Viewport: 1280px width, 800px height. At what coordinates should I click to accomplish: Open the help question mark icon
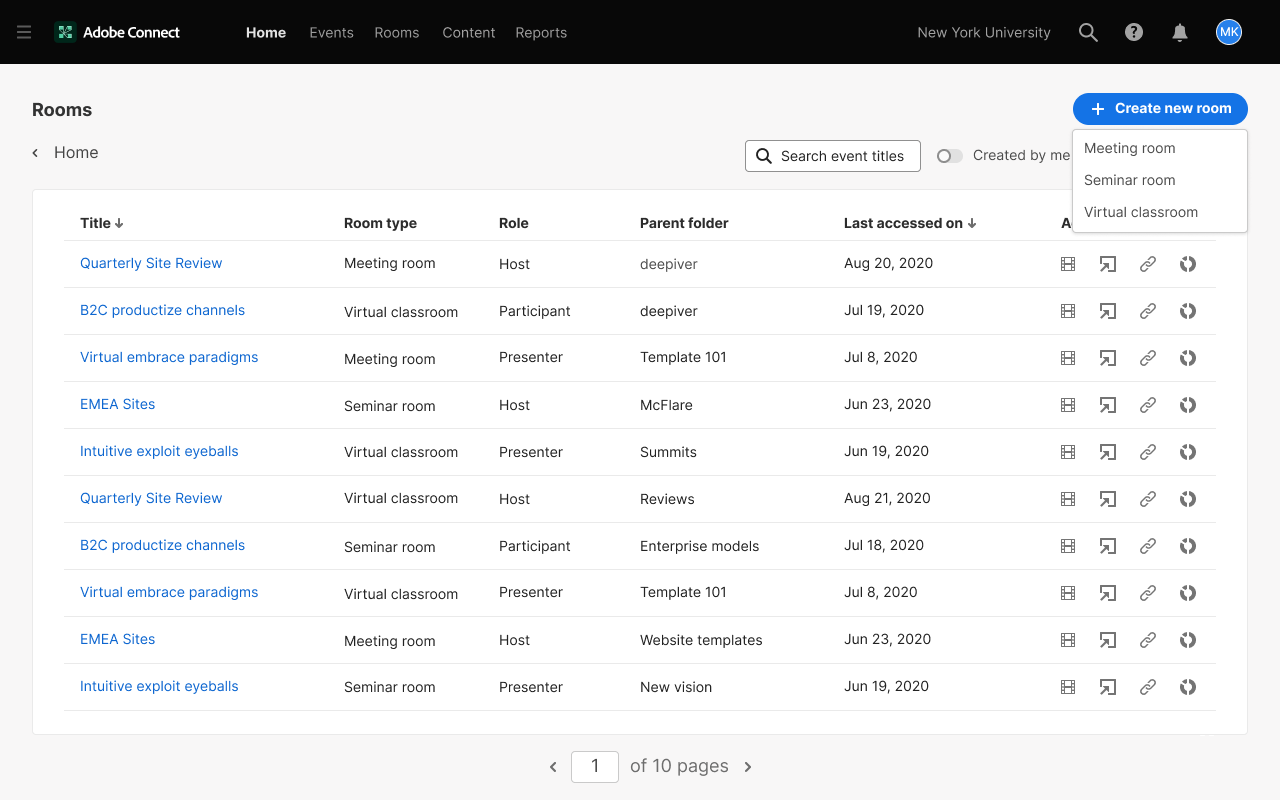point(1134,32)
